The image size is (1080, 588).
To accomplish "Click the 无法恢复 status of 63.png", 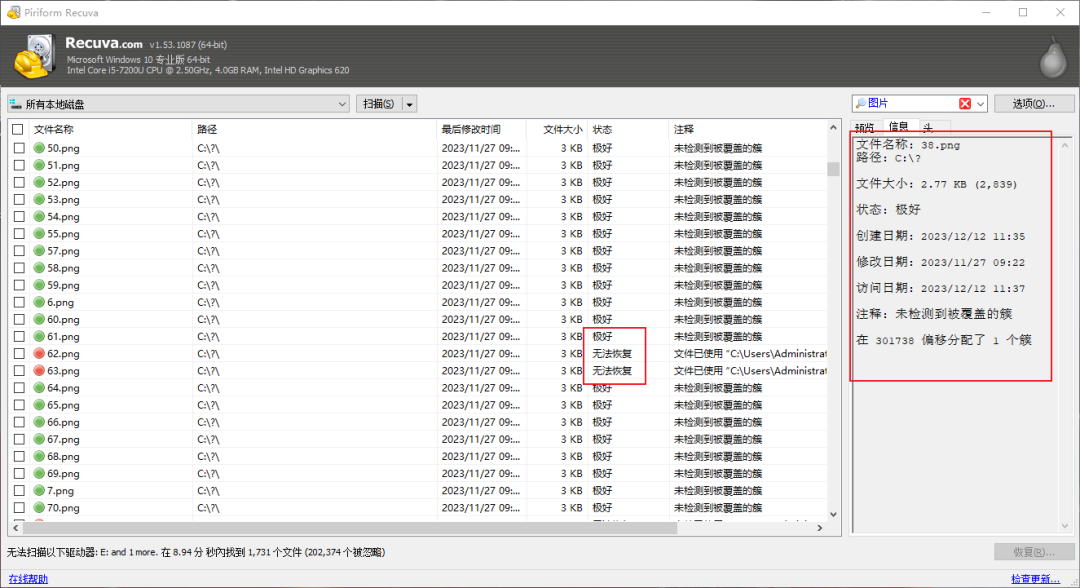I will pos(612,370).
